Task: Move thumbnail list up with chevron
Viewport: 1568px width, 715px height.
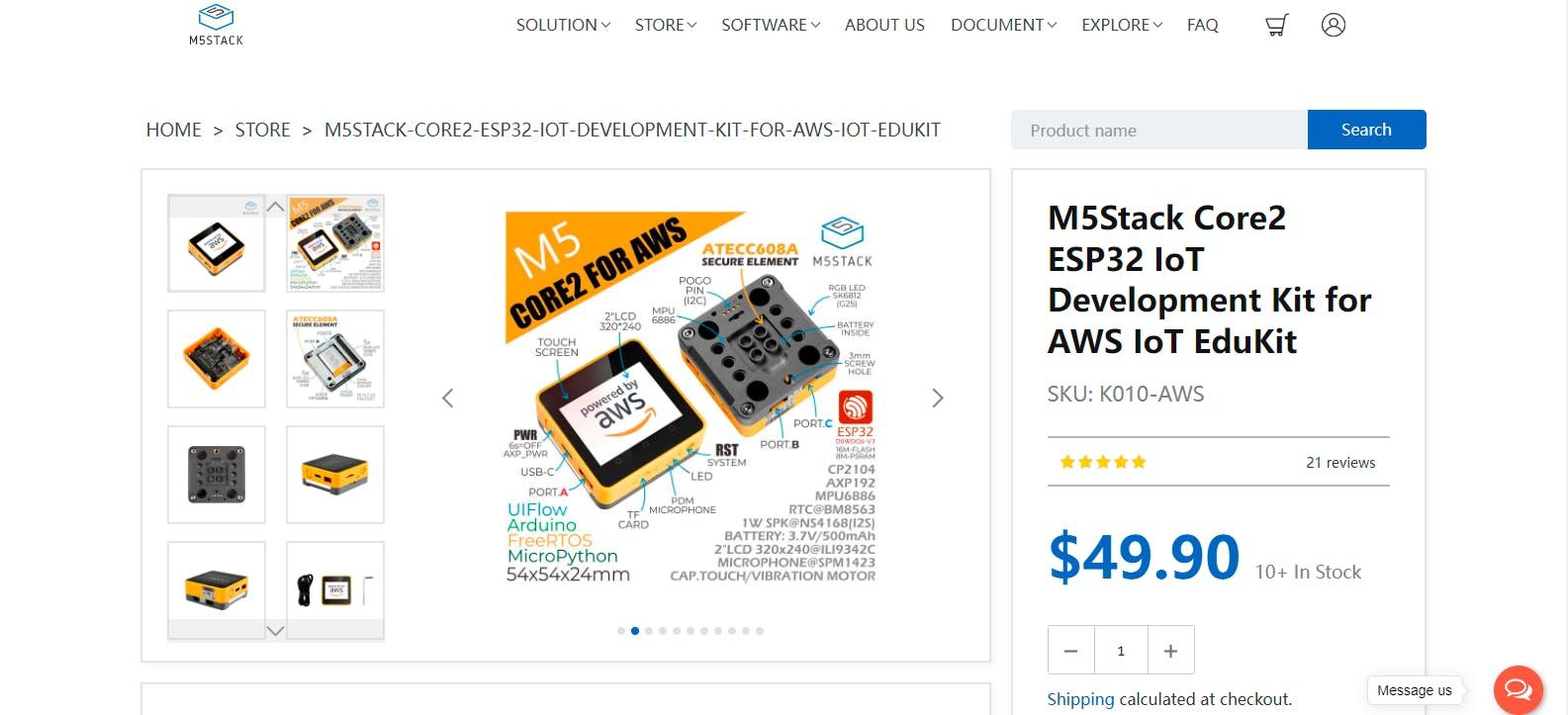Action: (x=276, y=206)
